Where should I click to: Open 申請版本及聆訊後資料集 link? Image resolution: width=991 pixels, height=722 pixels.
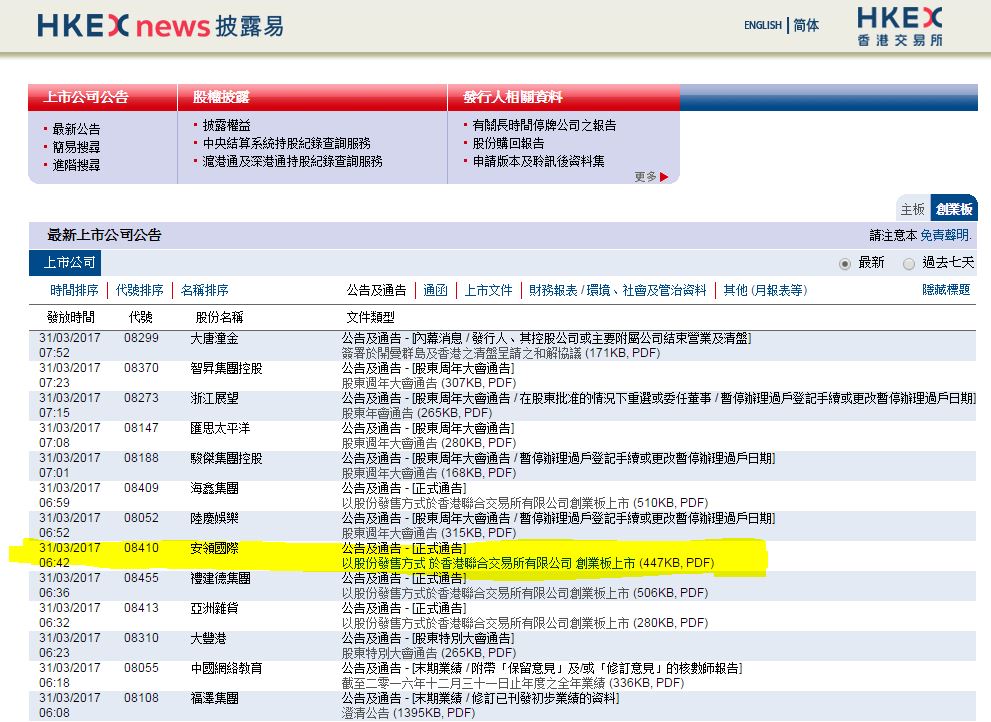pyautogui.click(x=538, y=161)
